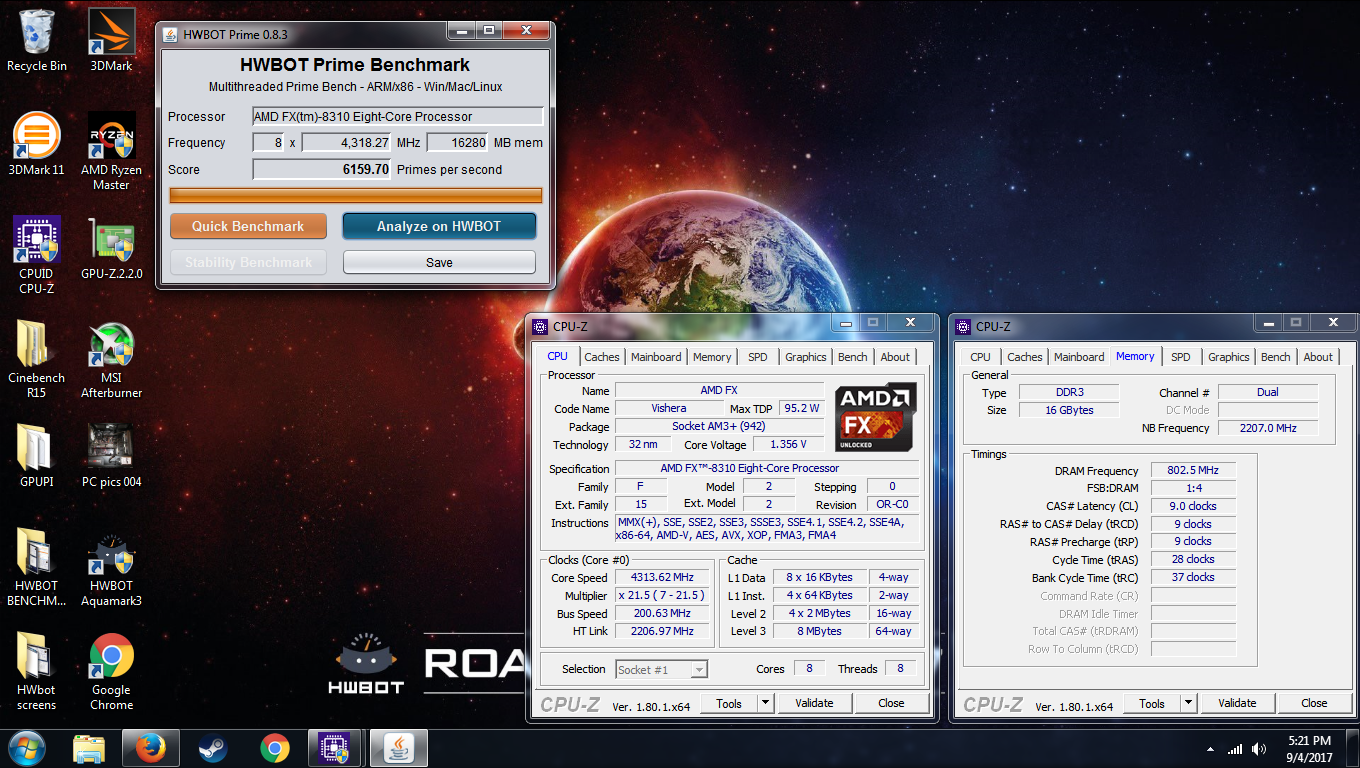Click the Code Name value Vishera
The height and width of the screenshot is (768, 1360).
pyautogui.click(x=670, y=409)
